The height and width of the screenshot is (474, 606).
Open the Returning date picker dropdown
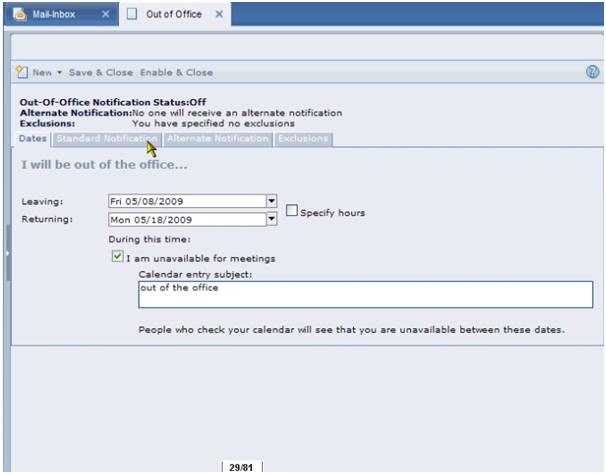[272, 219]
